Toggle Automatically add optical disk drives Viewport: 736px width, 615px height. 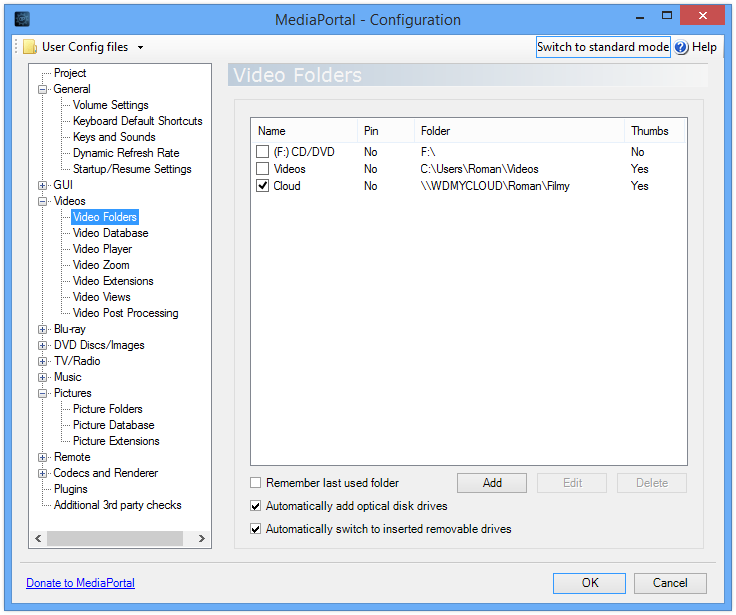click(x=255, y=506)
